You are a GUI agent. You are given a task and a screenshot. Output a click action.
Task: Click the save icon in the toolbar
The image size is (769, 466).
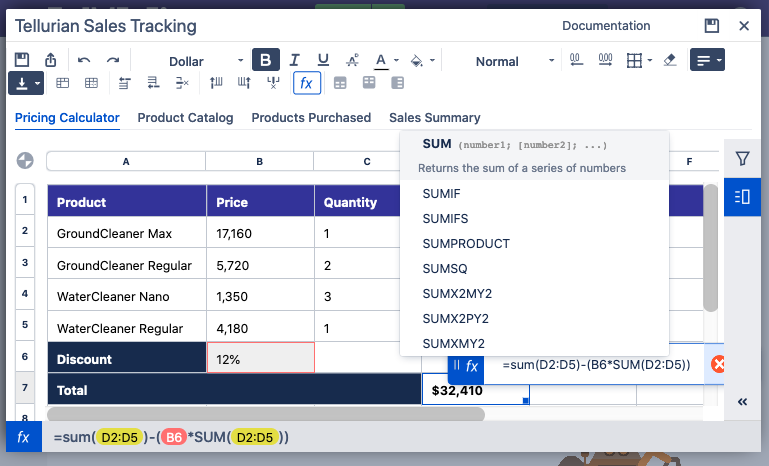click(x=22, y=60)
